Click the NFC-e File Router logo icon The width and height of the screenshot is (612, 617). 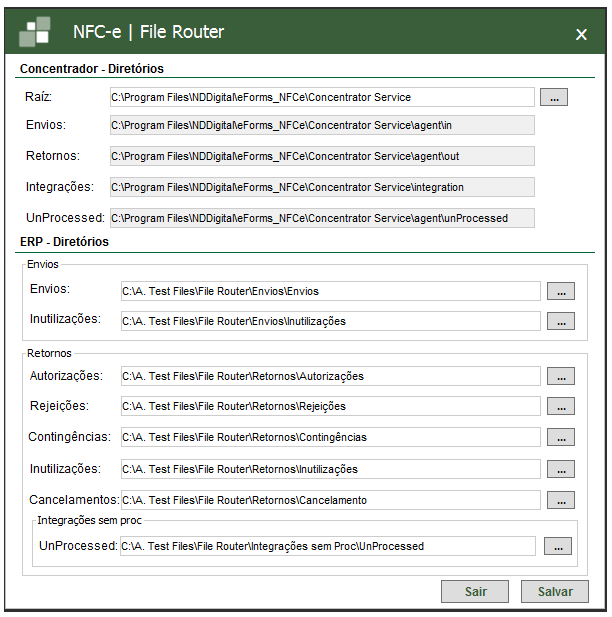click(35, 32)
